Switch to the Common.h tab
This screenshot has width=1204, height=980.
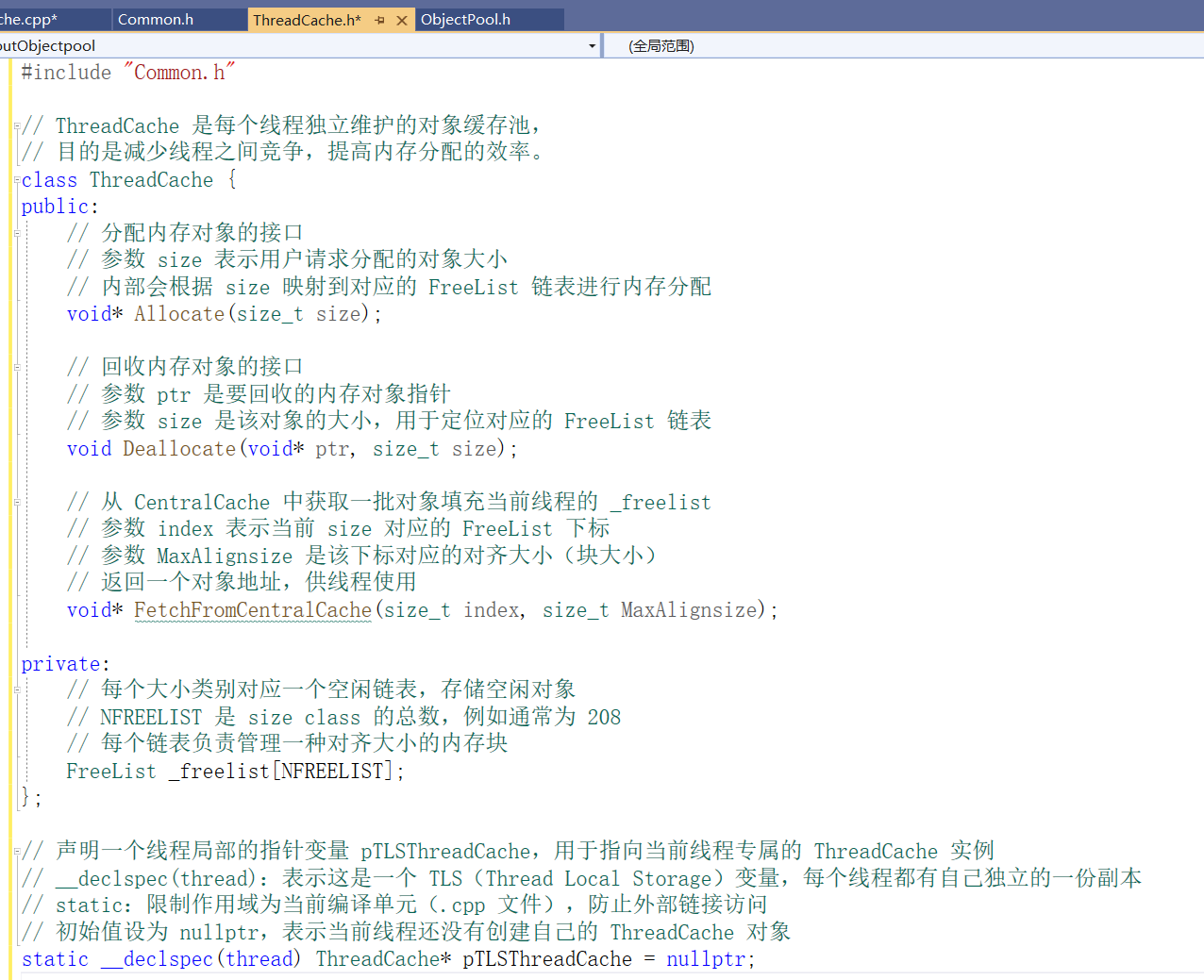[156, 20]
